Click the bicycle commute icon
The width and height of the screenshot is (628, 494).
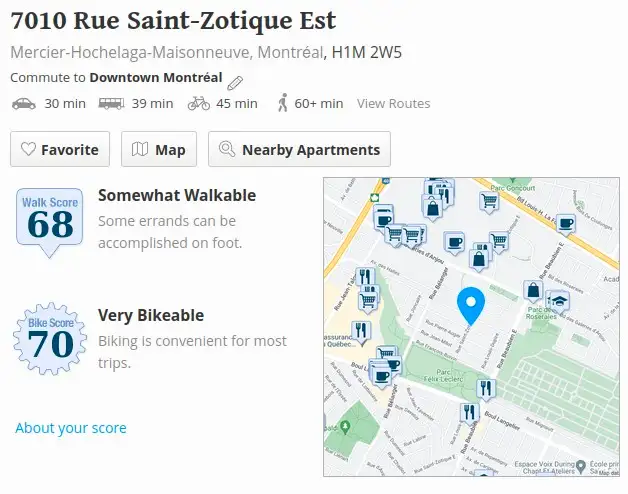point(199,103)
